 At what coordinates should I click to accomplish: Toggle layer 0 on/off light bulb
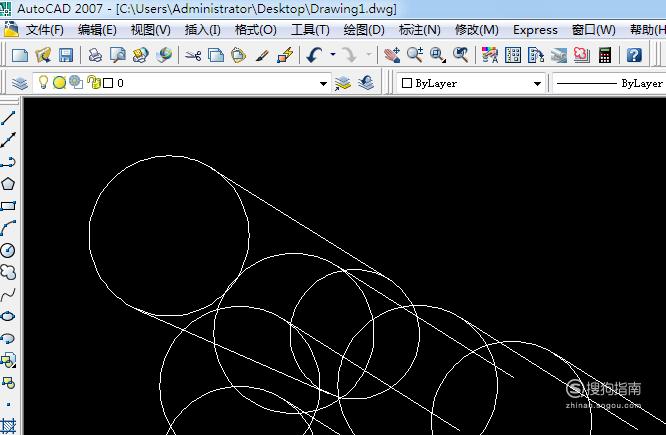43,82
